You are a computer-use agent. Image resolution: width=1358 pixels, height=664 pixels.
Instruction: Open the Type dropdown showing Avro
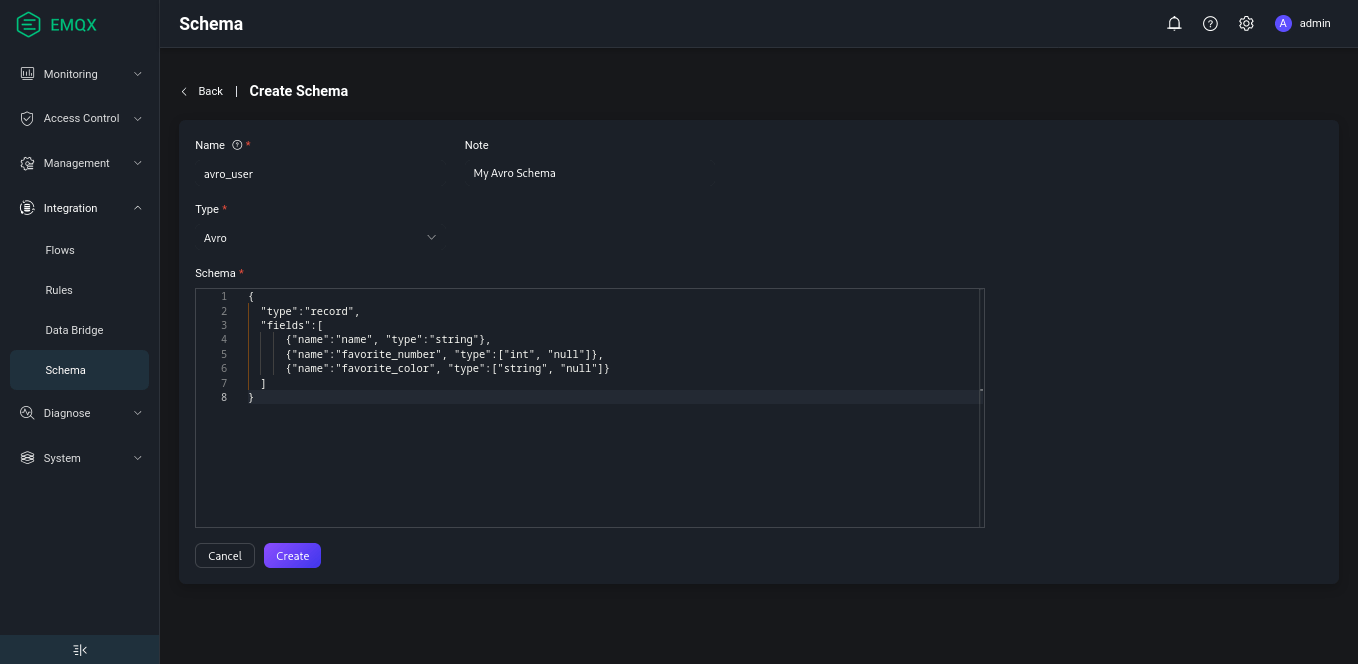click(x=320, y=237)
